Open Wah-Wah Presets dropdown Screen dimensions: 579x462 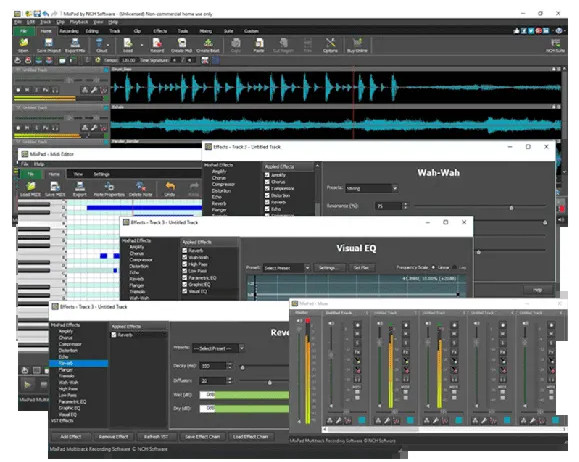coord(395,188)
